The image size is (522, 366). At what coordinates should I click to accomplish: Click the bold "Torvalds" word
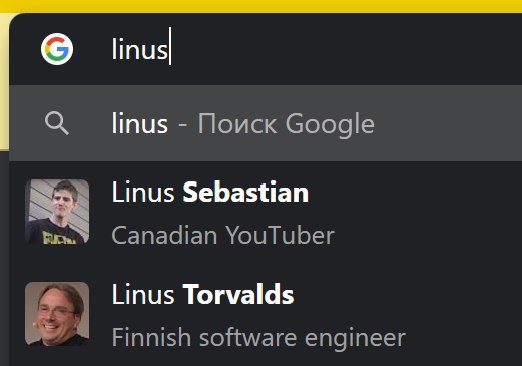(x=238, y=295)
